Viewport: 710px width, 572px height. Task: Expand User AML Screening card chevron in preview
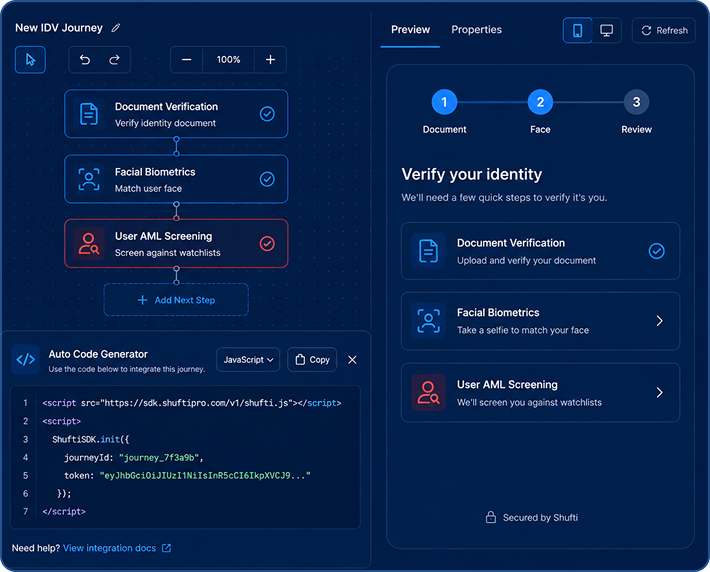click(659, 392)
